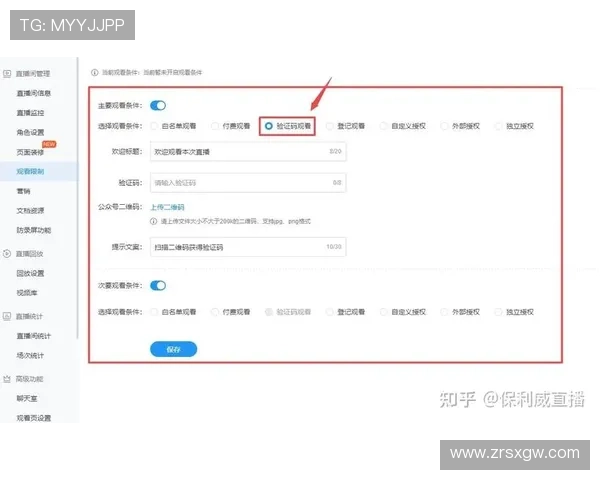The width and height of the screenshot is (600, 480).
Task: Focus the 提示文案 input field
Action: 248,247
